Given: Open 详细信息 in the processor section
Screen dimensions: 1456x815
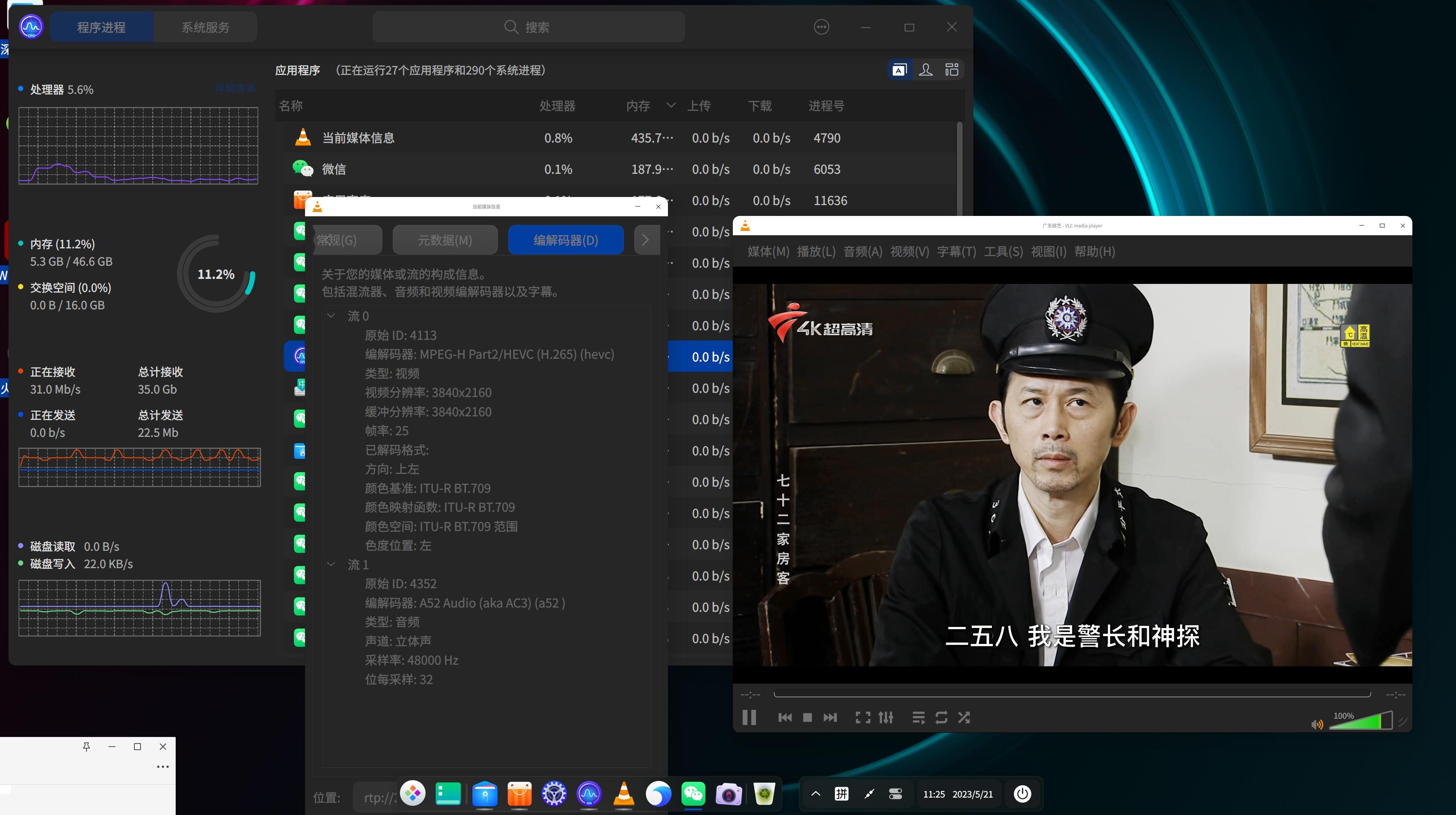Looking at the screenshot, I should coord(234,88).
